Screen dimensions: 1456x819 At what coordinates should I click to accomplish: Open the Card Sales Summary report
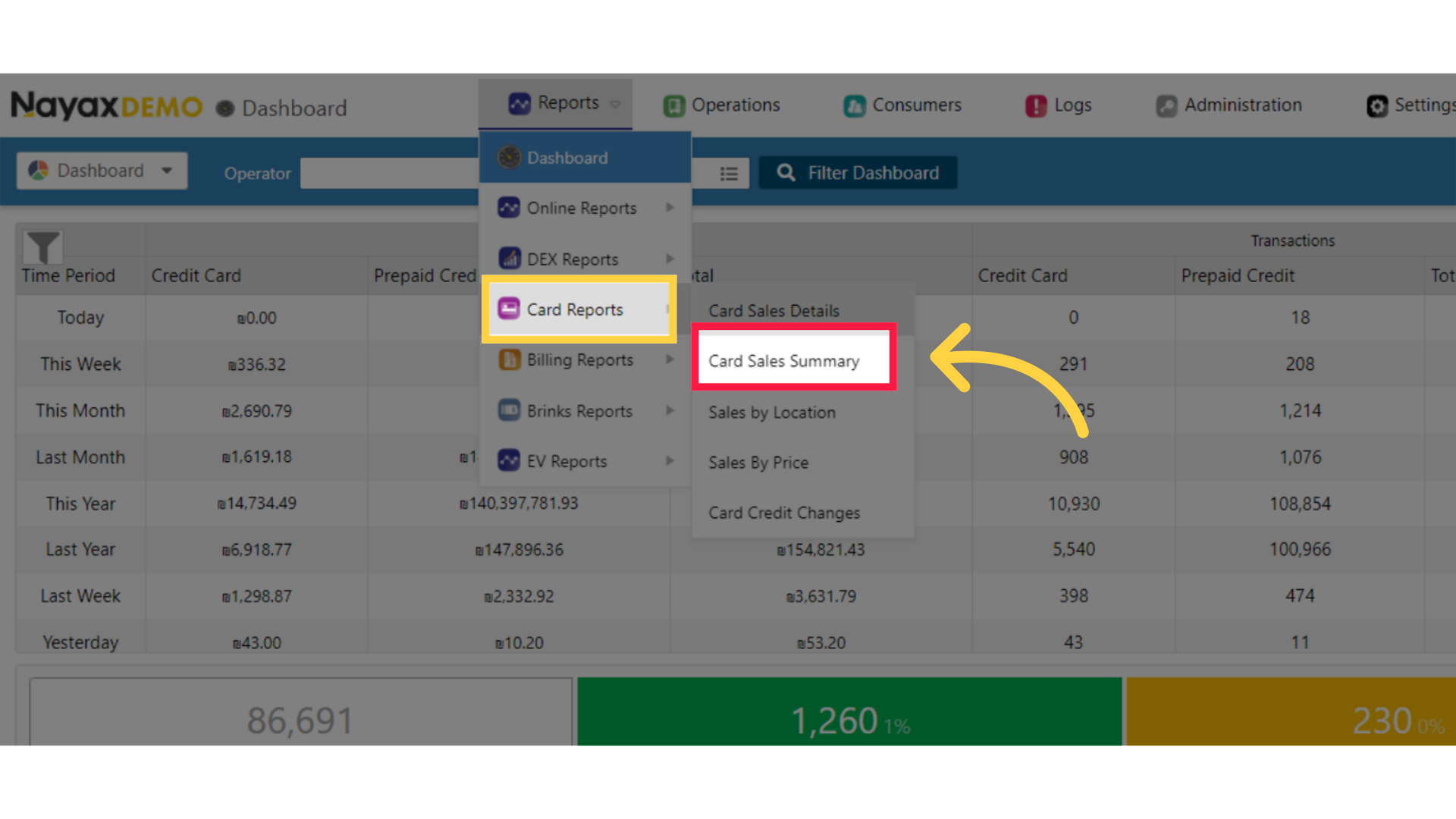tap(794, 361)
